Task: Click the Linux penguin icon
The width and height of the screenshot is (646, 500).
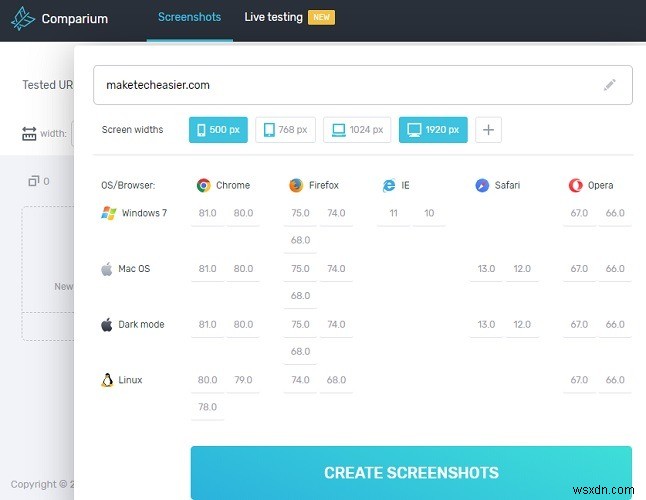Action: coord(107,380)
